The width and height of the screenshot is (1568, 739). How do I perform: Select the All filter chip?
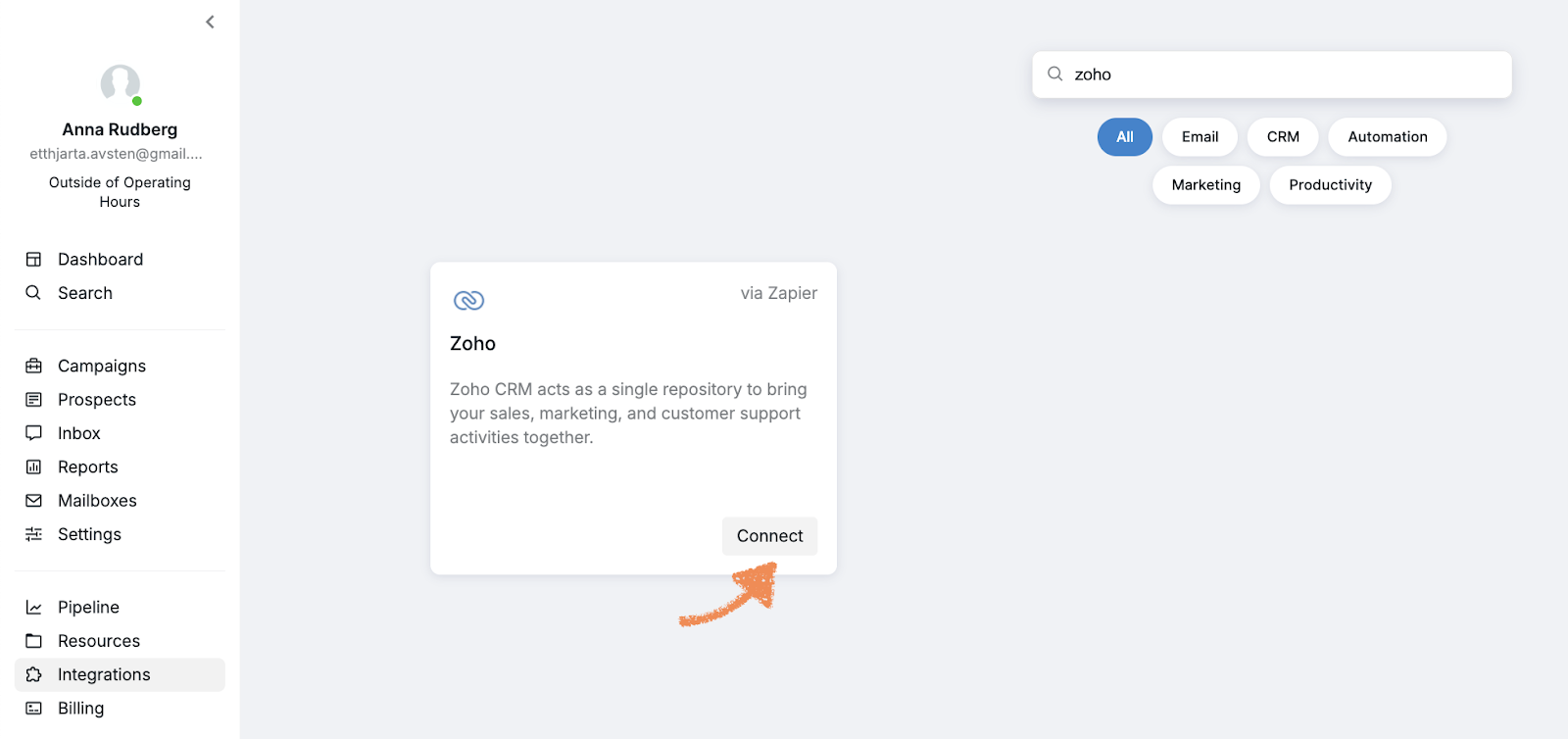click(x=1124, y=137)
